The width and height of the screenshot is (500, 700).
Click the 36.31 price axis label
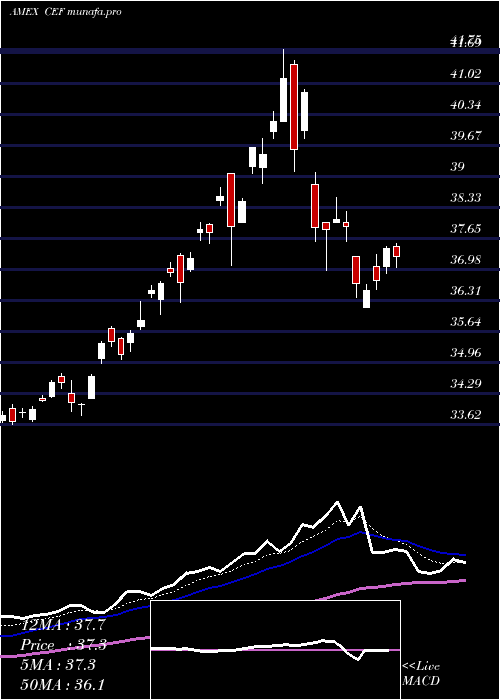(x=466, y=291)
